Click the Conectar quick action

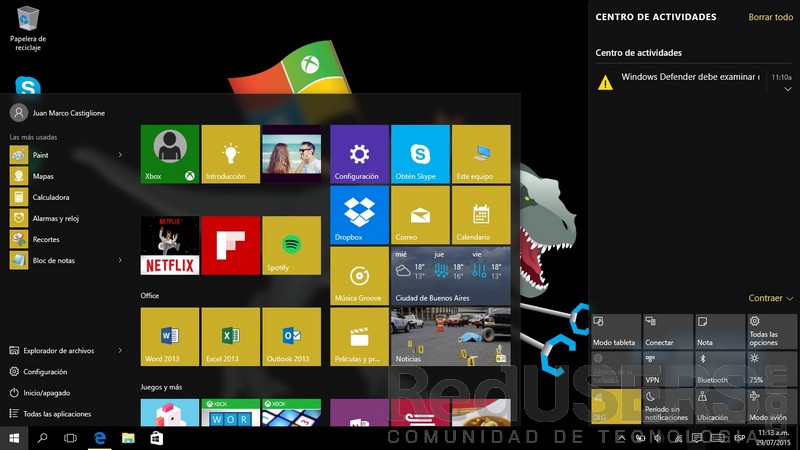point(668,331)
